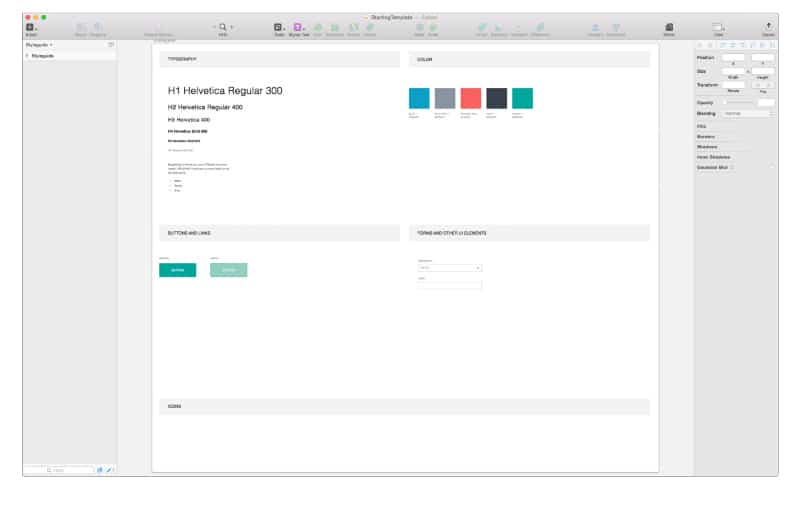Click the Mirror toolbar icon
This screenshot has height=507, width=800.
[669, 28]
